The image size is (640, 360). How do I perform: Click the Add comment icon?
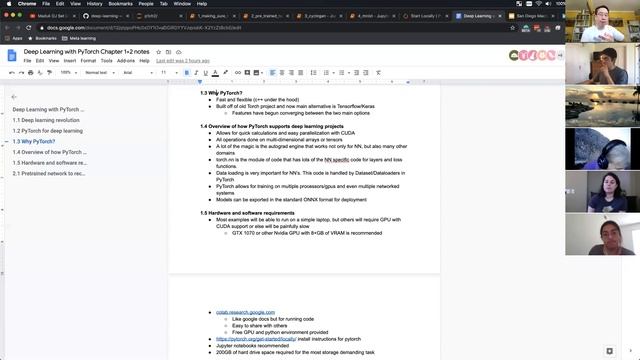point(247,73)
